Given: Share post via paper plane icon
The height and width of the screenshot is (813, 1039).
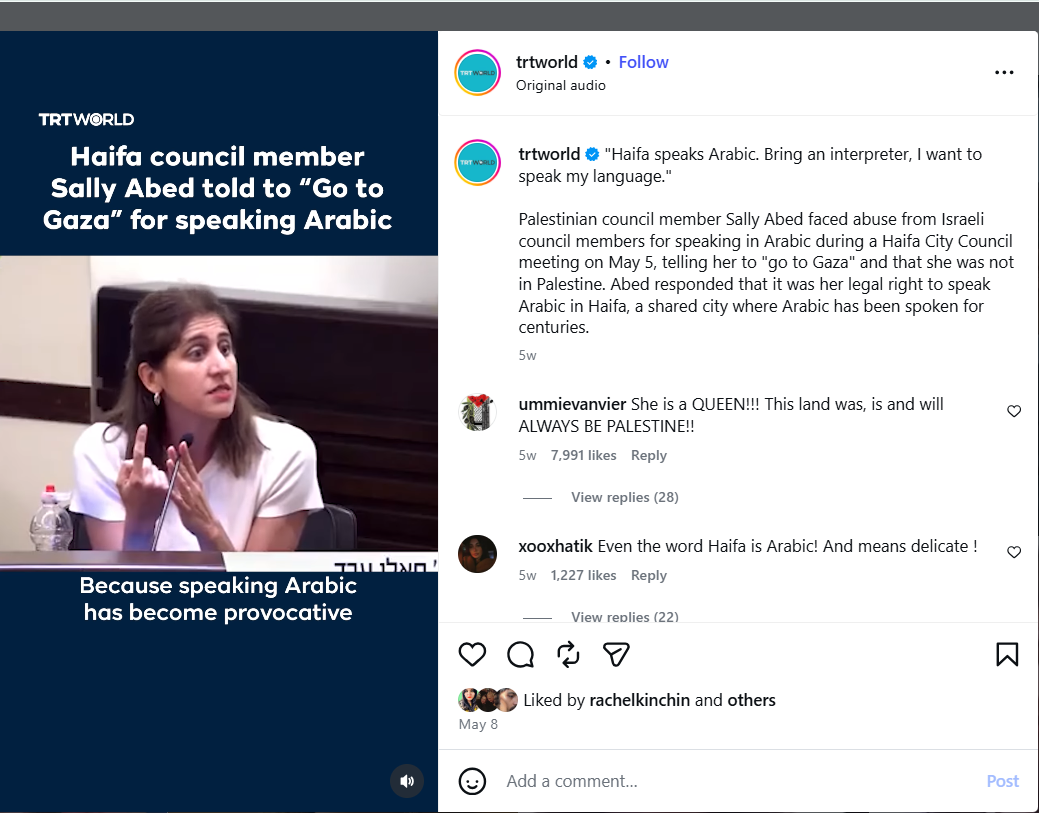Looking at the screenshot, I should pos(616,655).
